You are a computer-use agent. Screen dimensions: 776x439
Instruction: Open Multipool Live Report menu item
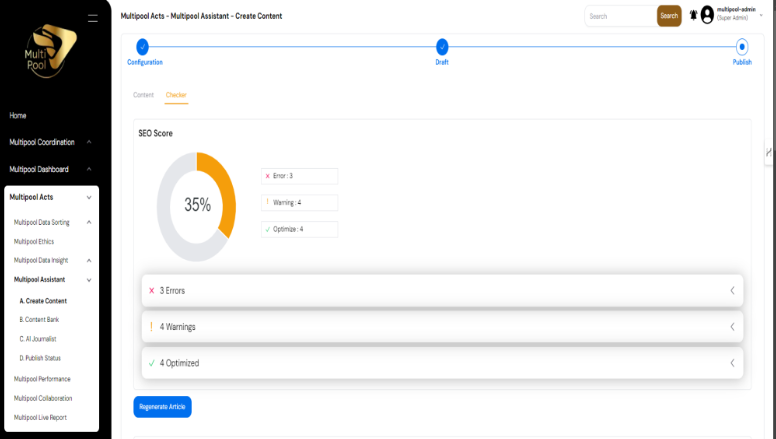(x=40, y=418)
